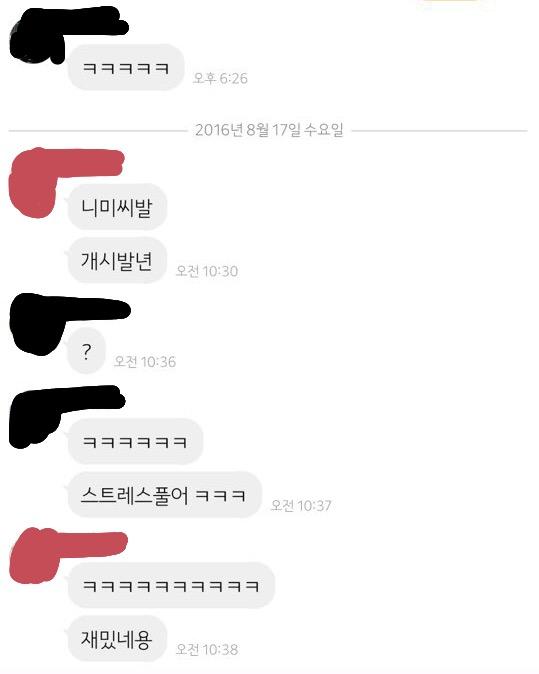Tap the 재밌네용 message bubble
This screenshot has width=539, height=674.
coord(117,639)
